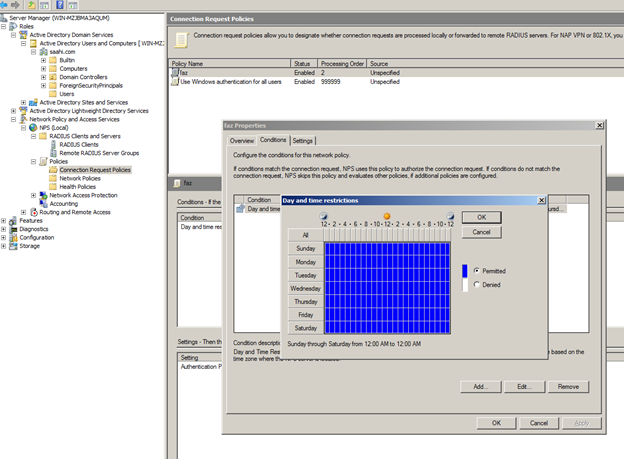This screenshot has height=459, width=624.
Task: Select the Network Access Protection icon
Action: 43,195
